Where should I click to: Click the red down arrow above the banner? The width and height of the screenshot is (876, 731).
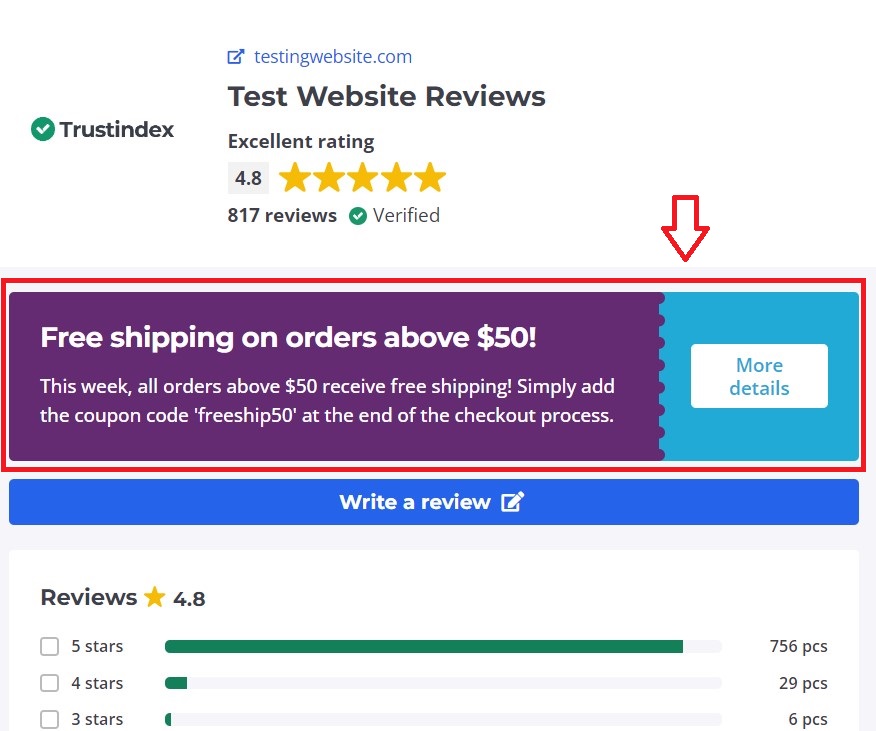[685, 227]
